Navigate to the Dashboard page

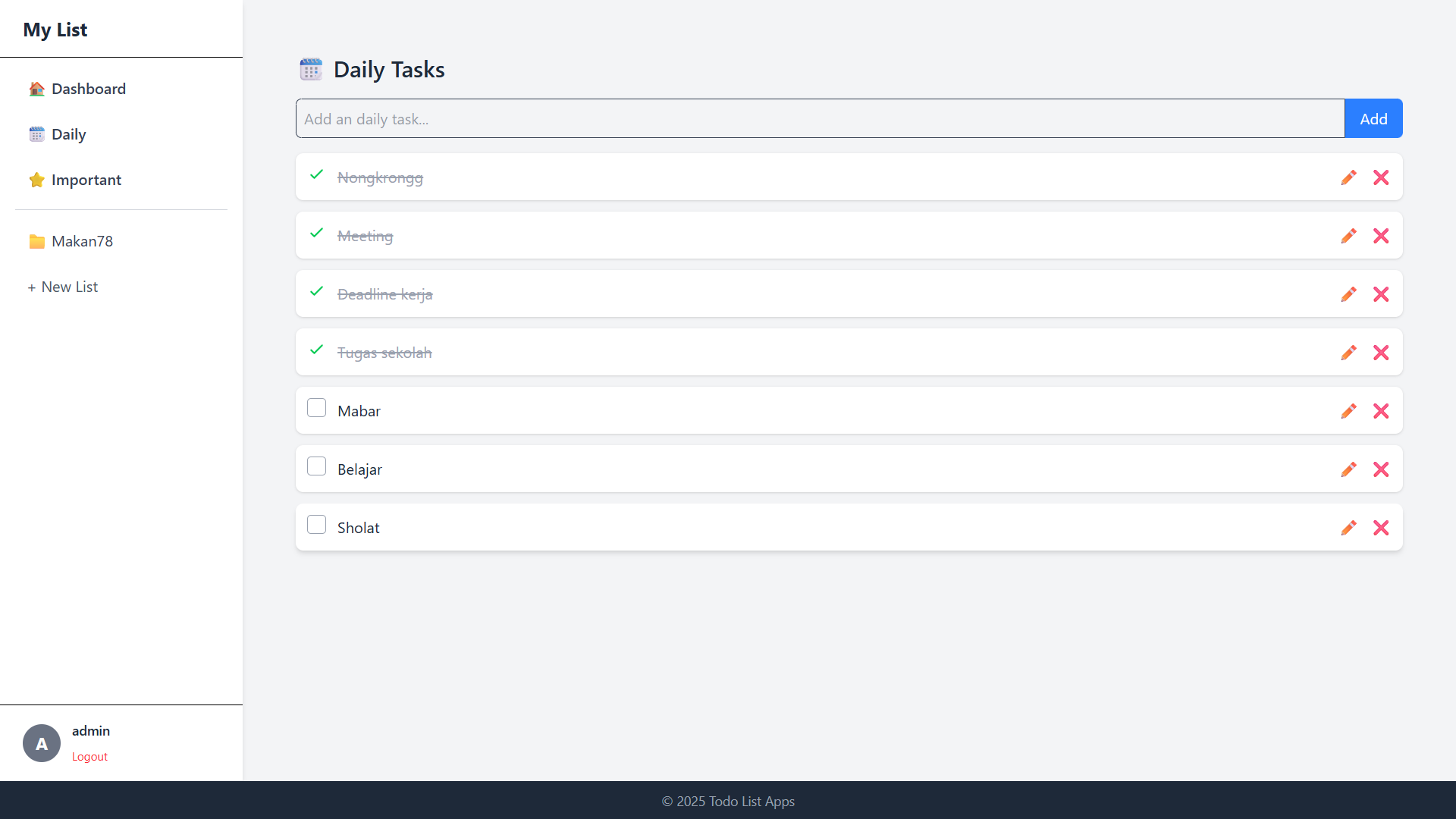coord(89,89)
